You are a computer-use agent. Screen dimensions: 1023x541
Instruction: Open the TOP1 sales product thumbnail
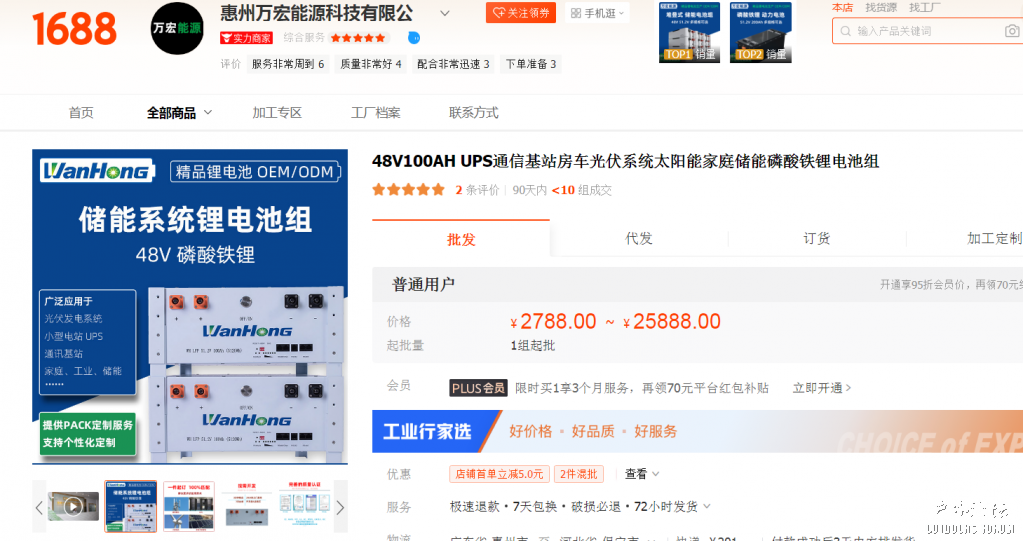tap(689, 32)
